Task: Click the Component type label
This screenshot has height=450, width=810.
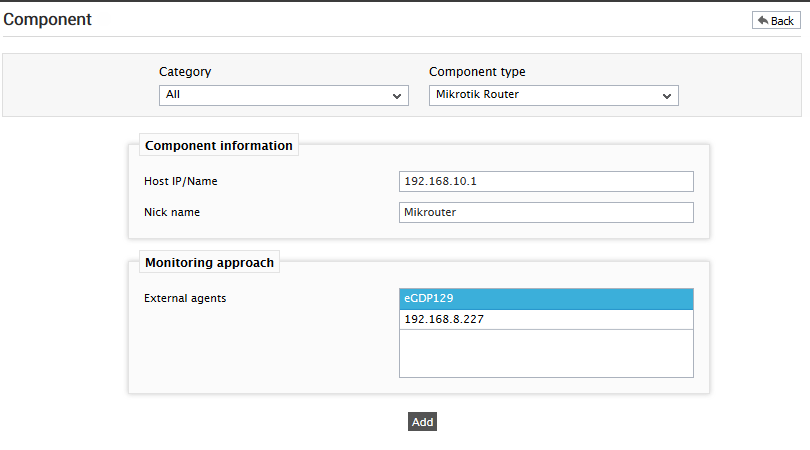Action: click(477, 72)
